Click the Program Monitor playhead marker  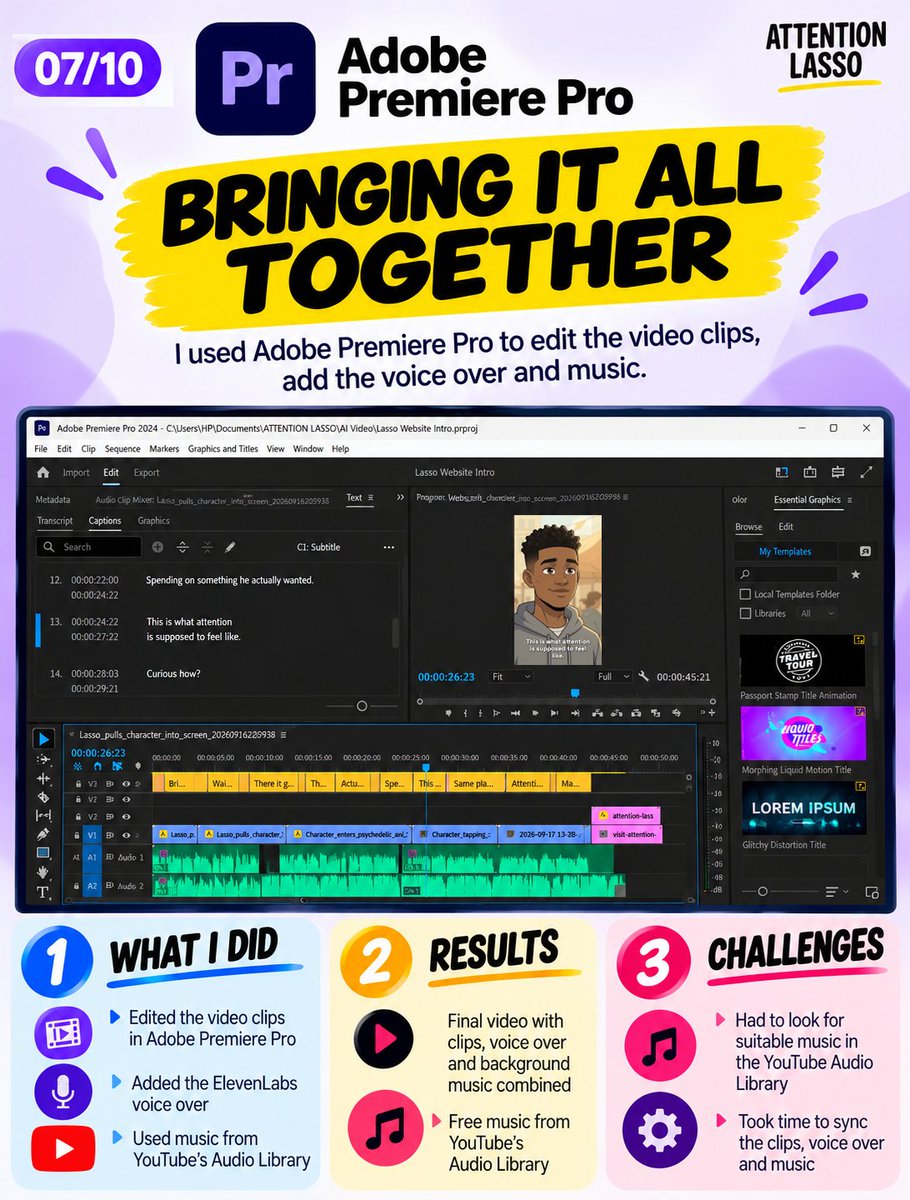pyautogui.click(x=574, y=692)
